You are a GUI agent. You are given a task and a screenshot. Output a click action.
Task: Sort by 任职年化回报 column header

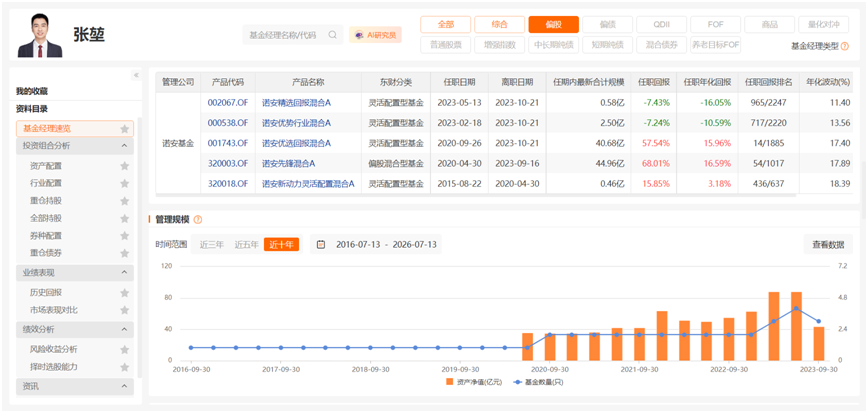pos(707,82)
